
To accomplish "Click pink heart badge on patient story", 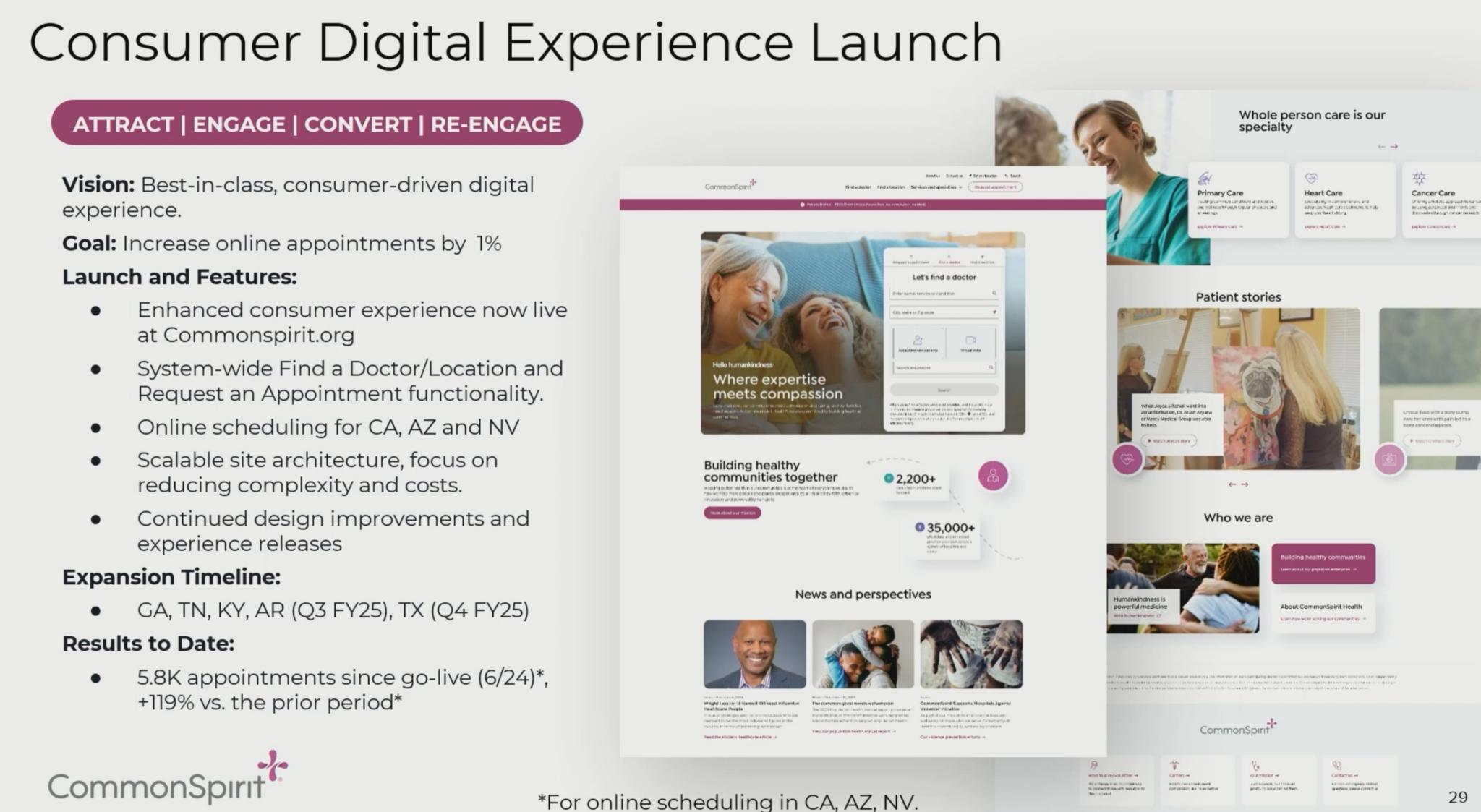I will pos(1127,459).
